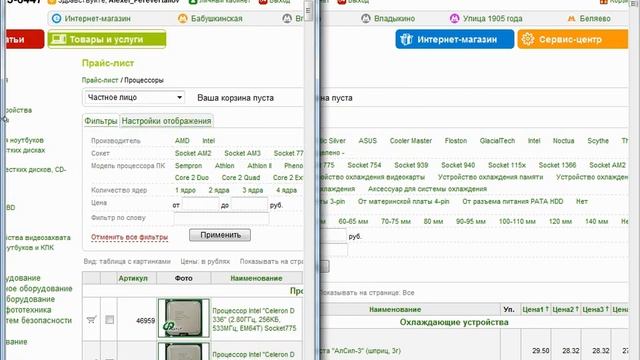The height and width of the screenshot is (360, 640).
Task: Click Улица 1905 года metro icon
Action: point(454,18)
